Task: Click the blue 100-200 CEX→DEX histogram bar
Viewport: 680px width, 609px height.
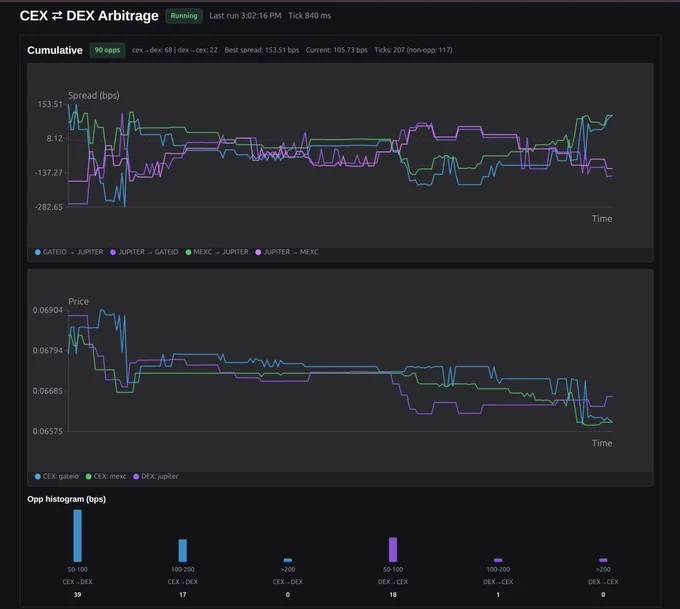Action: (183, 550)
